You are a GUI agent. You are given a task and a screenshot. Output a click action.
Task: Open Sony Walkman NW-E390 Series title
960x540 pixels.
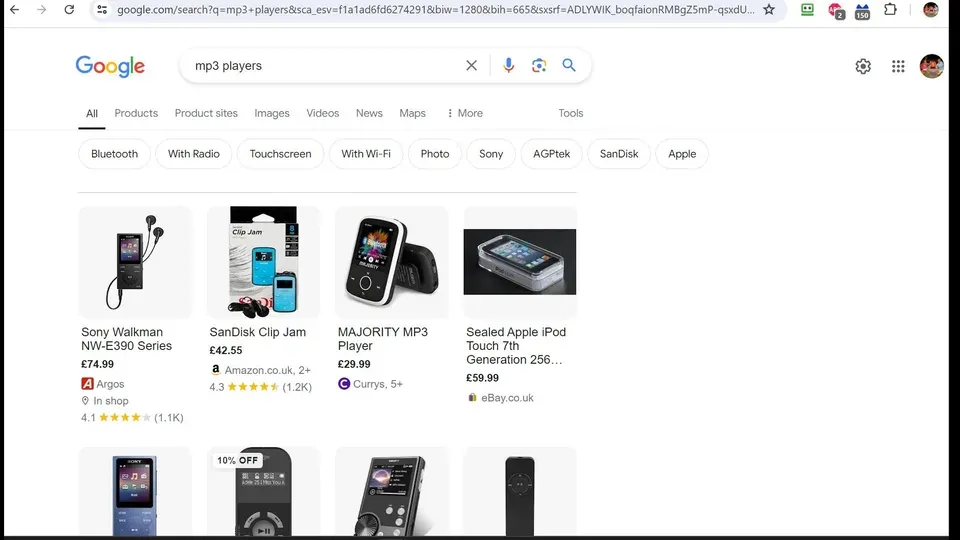click(127, 339)
